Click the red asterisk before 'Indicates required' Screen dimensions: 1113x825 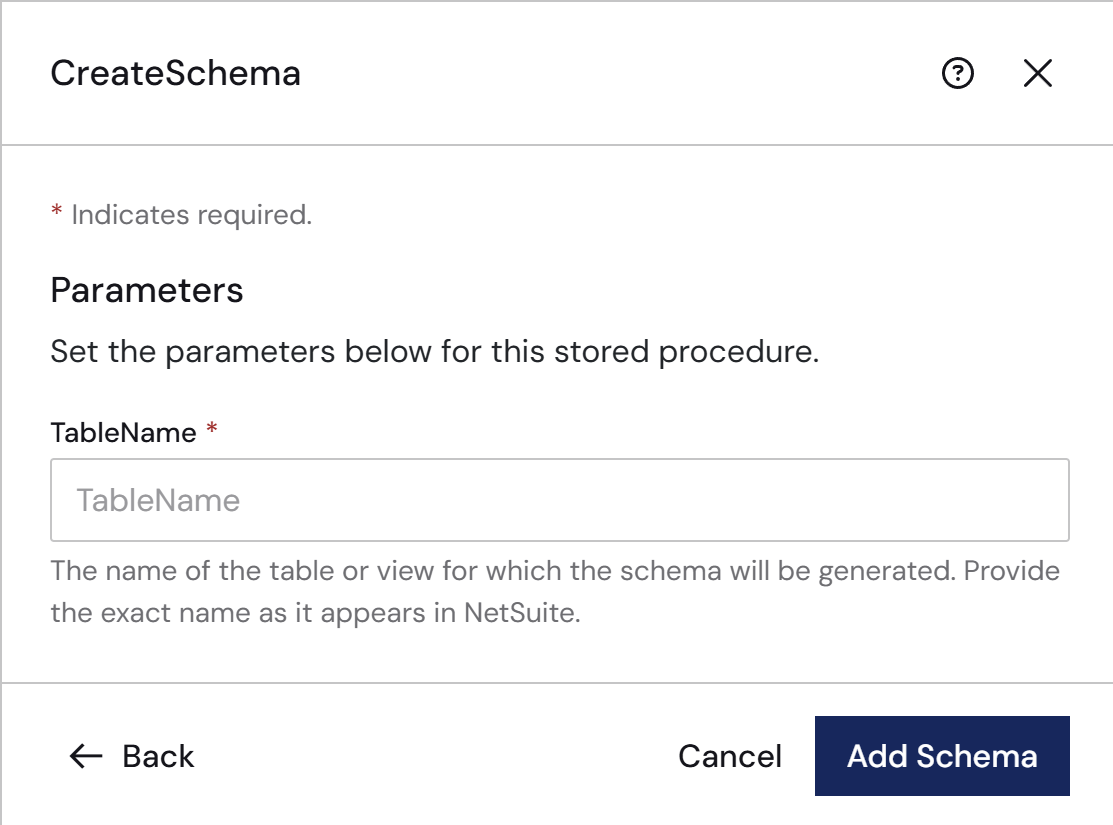click(x=57, y=211)
